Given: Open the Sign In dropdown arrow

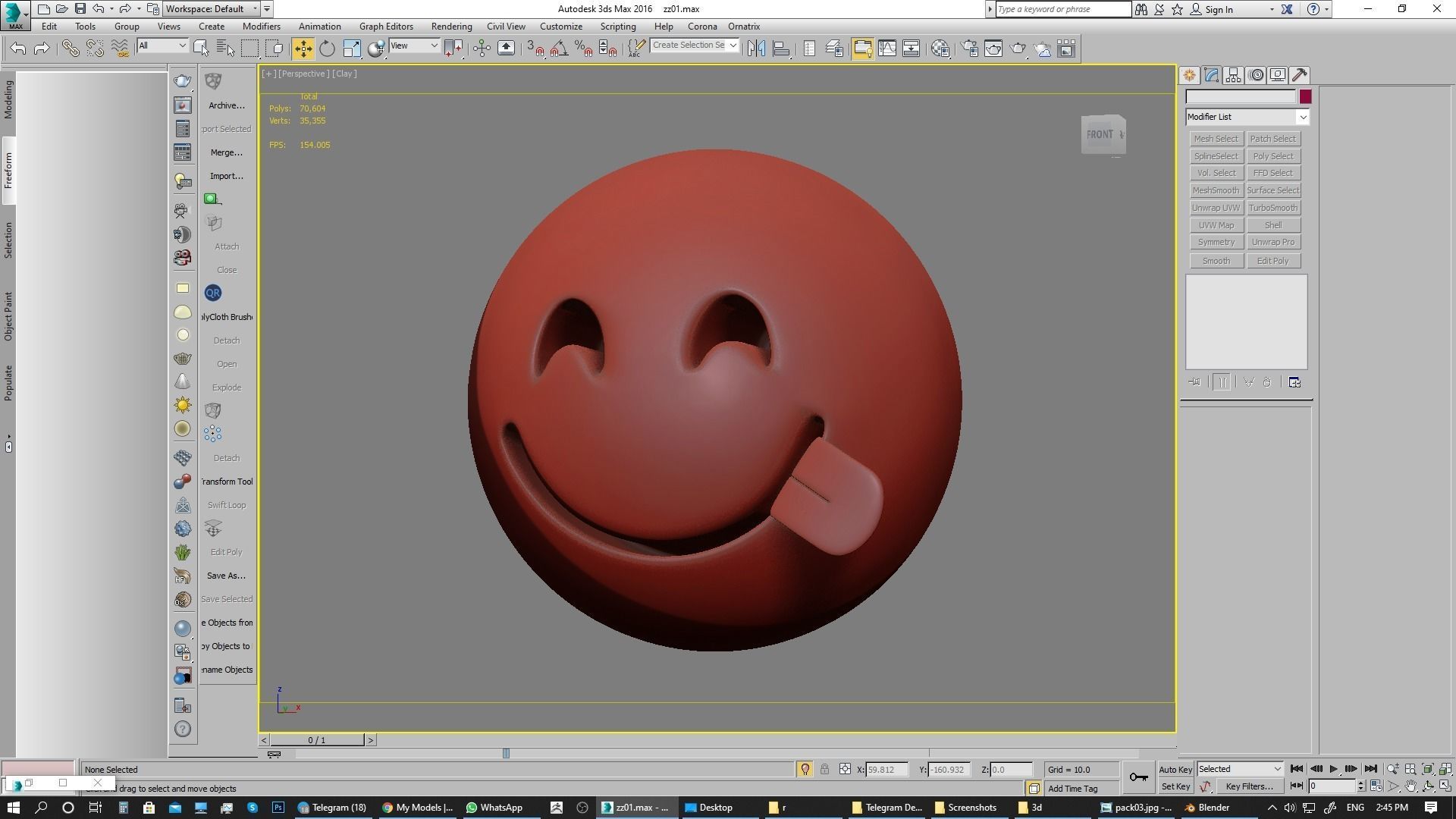Looking at the screenshot, I should pos(1272,10).
